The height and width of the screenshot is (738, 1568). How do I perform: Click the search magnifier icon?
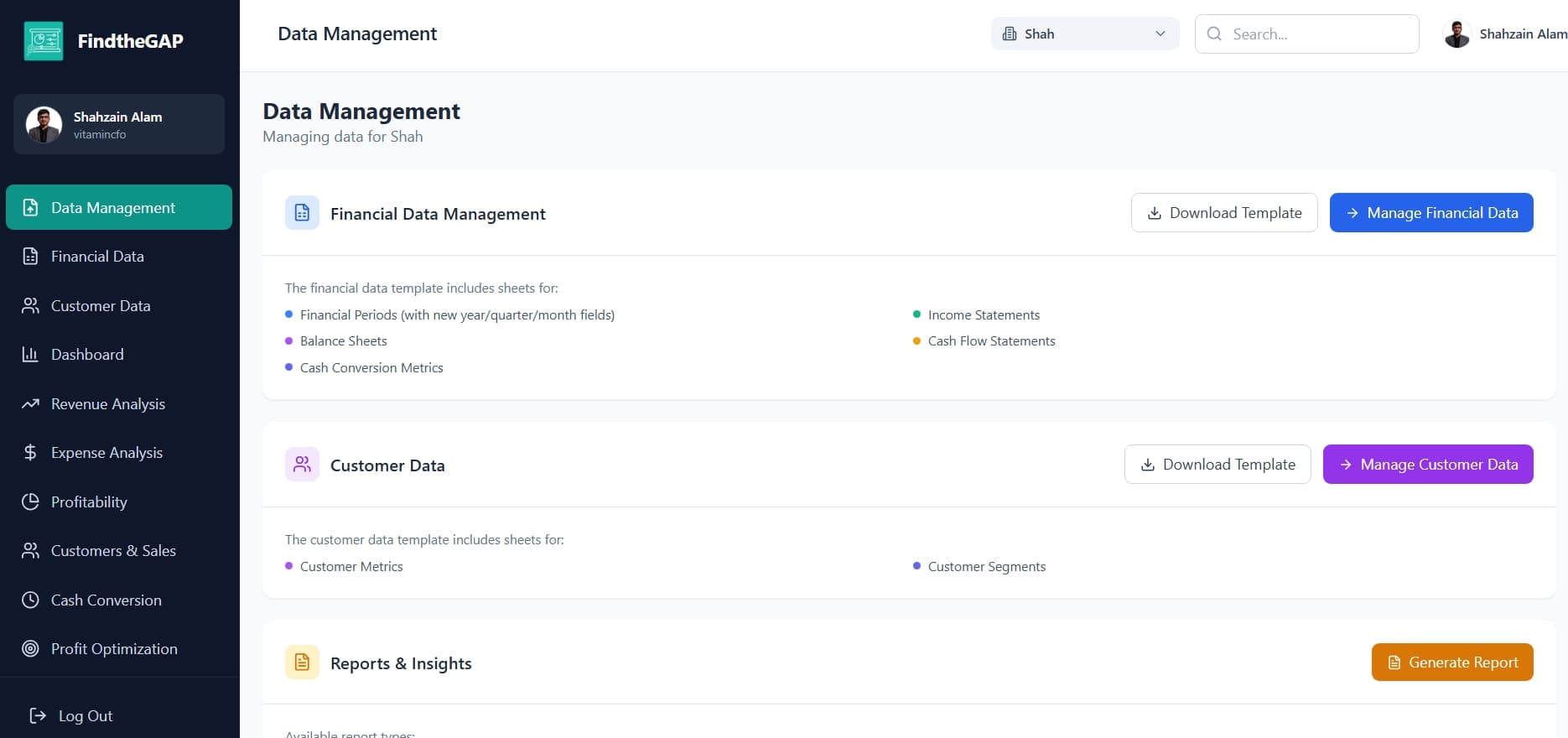pos(1214,34)
